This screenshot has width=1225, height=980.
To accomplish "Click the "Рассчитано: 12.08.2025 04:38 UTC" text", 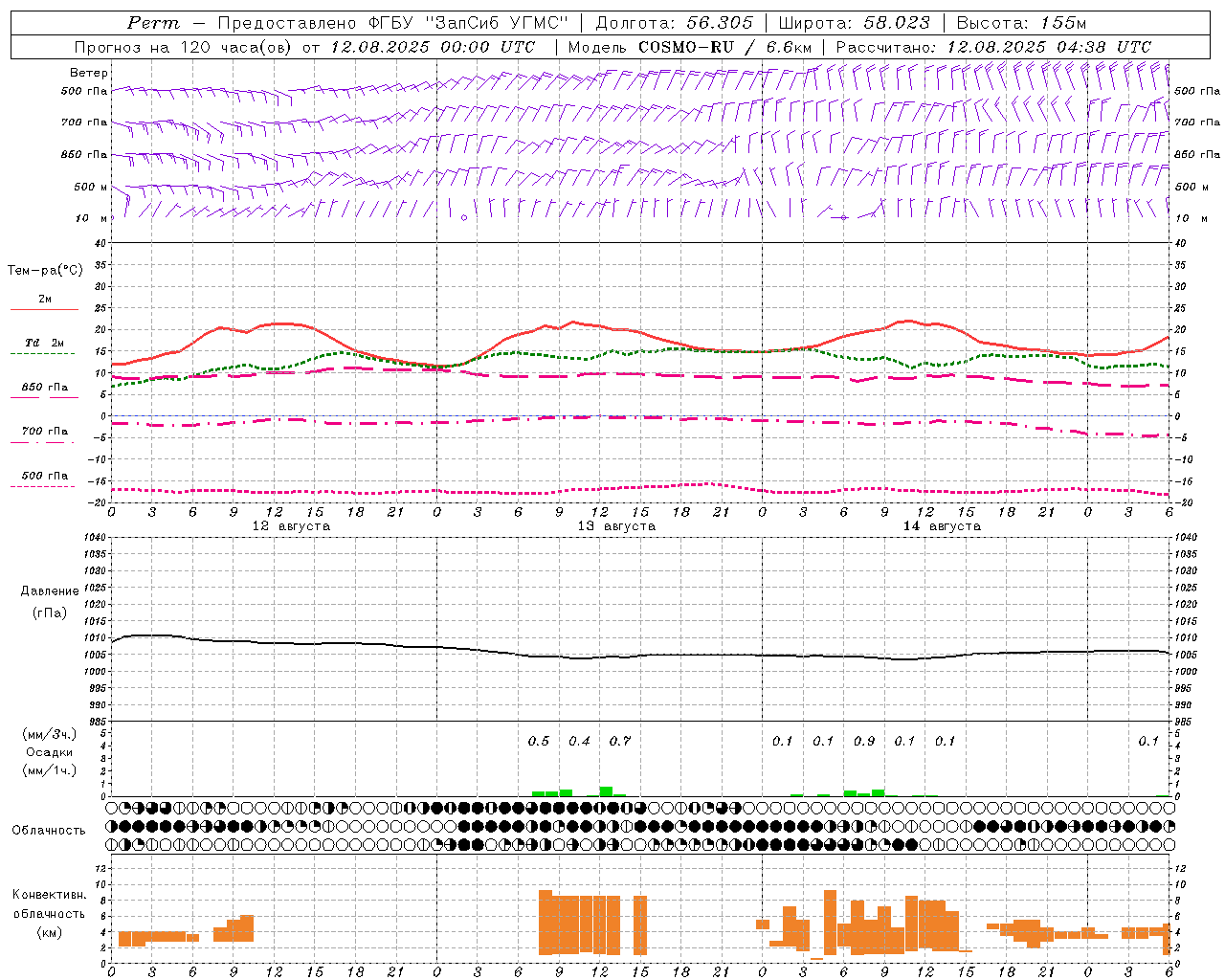I will click(993, 47).
